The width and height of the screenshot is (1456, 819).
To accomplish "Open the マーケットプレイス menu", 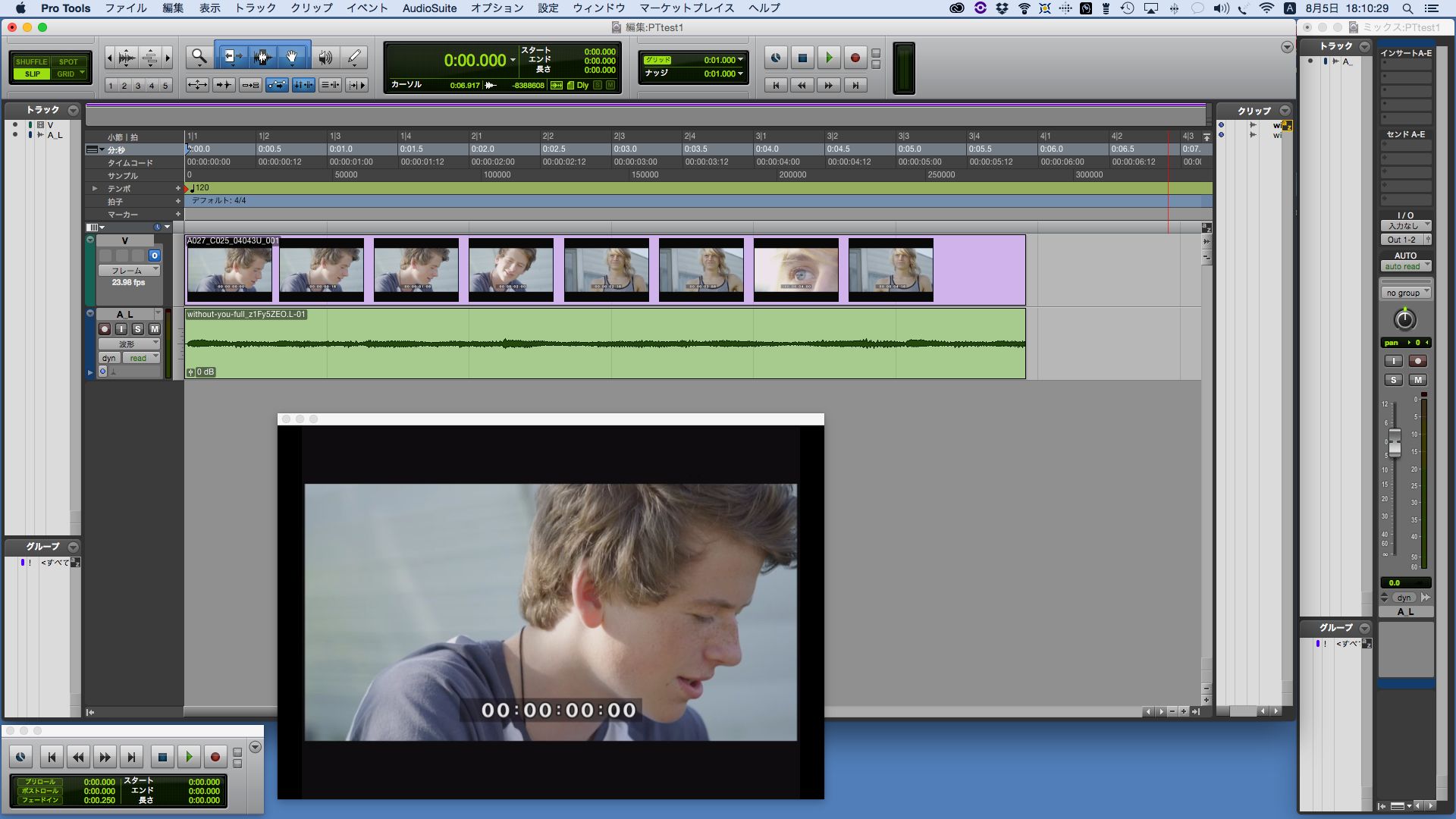I will click(687, 8).
